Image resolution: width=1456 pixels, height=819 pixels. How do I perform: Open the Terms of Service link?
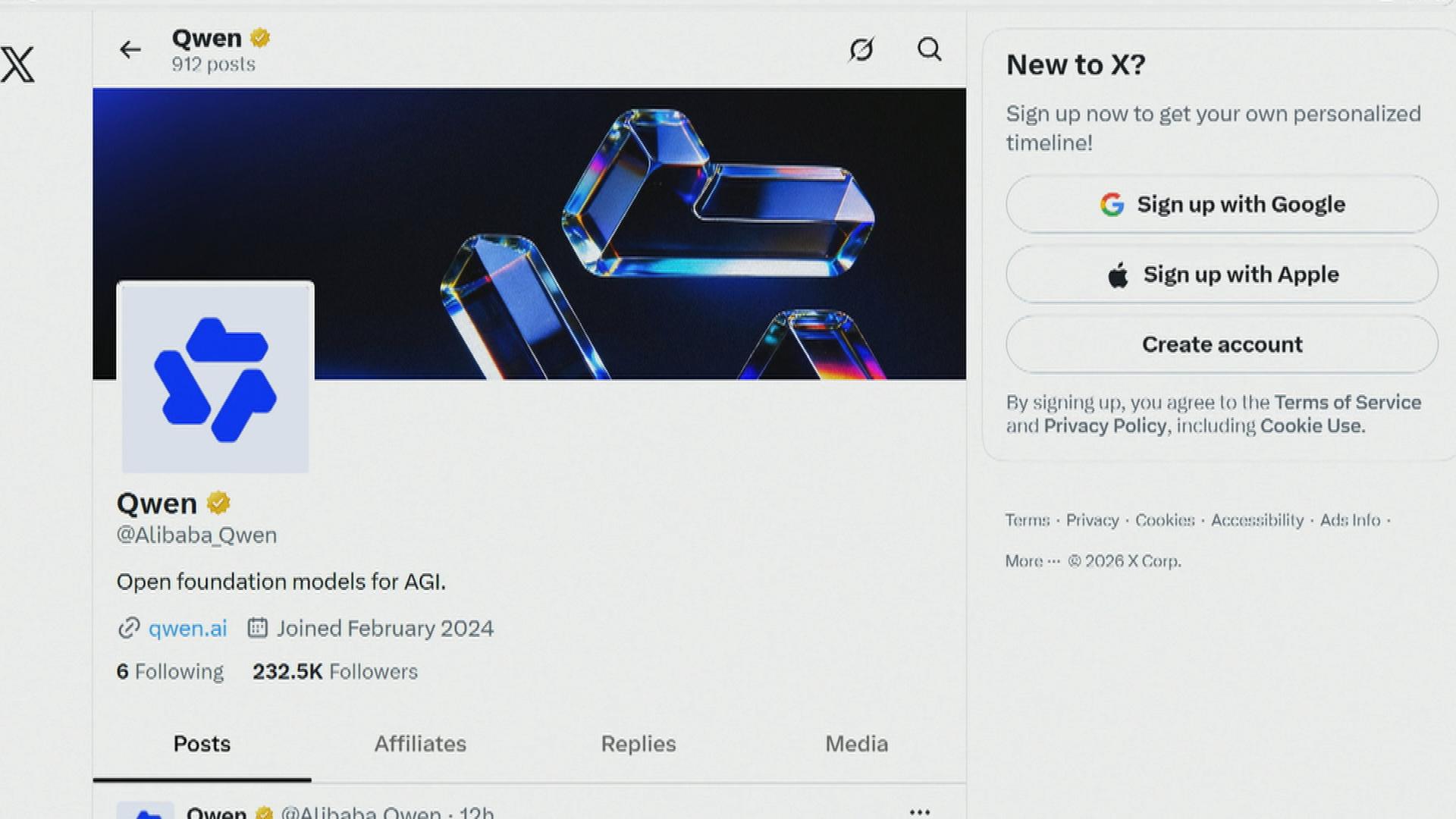(x=1348, y=403)
